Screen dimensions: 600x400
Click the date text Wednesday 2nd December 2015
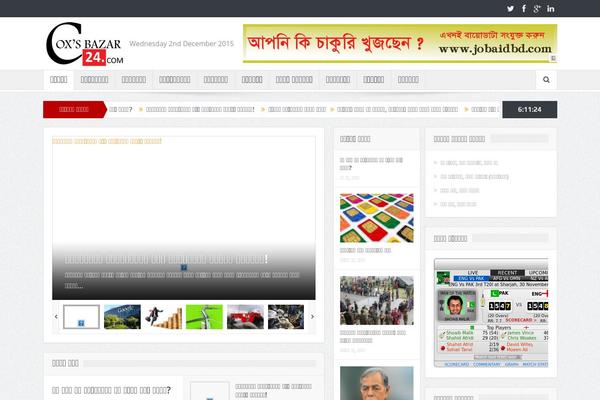[181, 44]
